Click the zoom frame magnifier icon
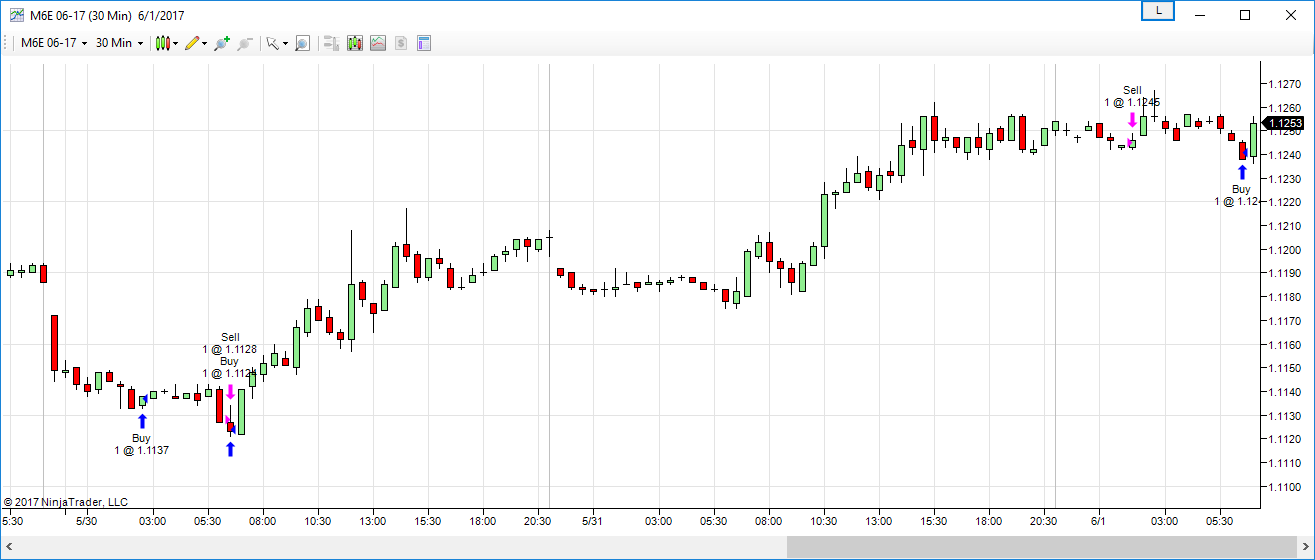Viewport: 1315px width, 560px height. tap(302, 43)
